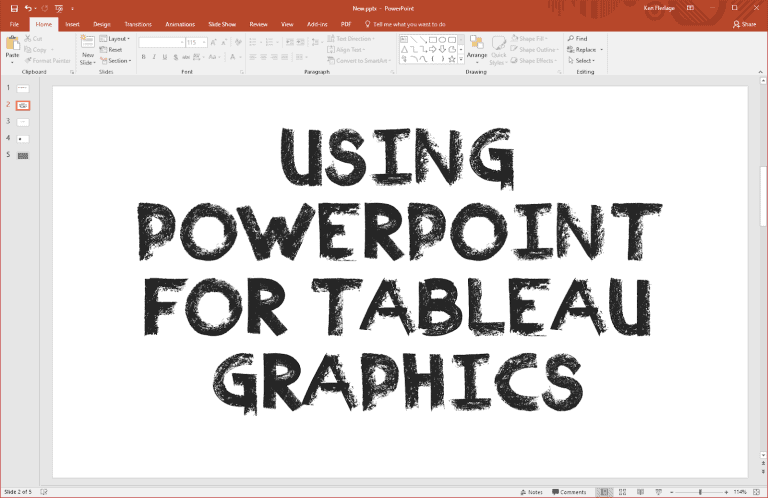Click the Undo arrow icon
Screen dimensions: 768x498
28,8
